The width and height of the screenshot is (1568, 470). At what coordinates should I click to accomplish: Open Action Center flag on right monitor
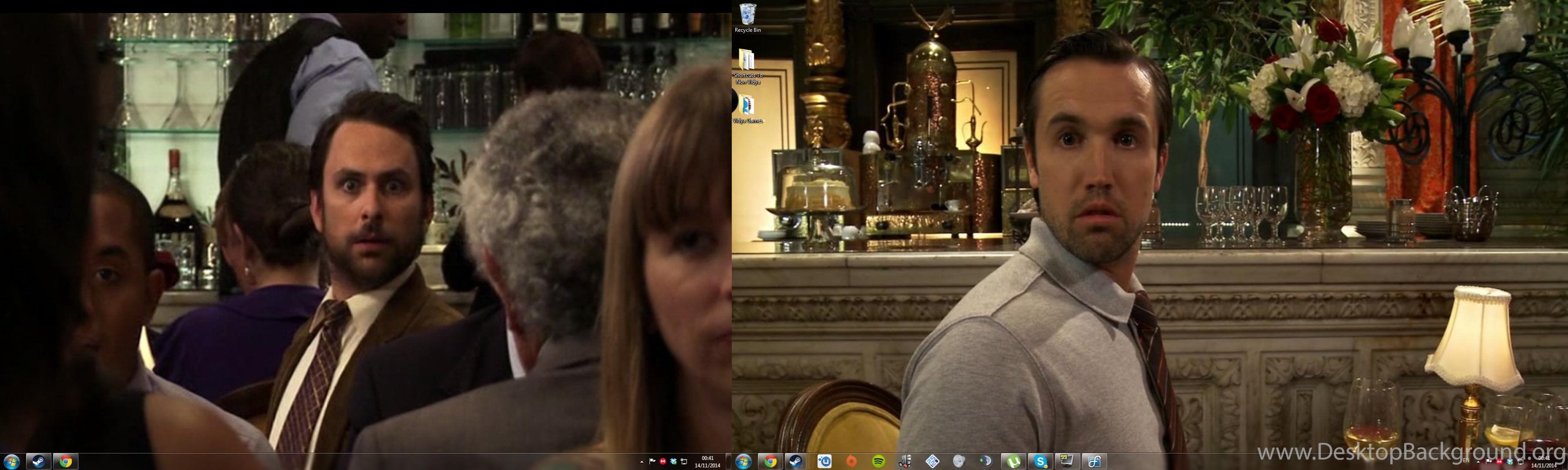pos(1489,462)
